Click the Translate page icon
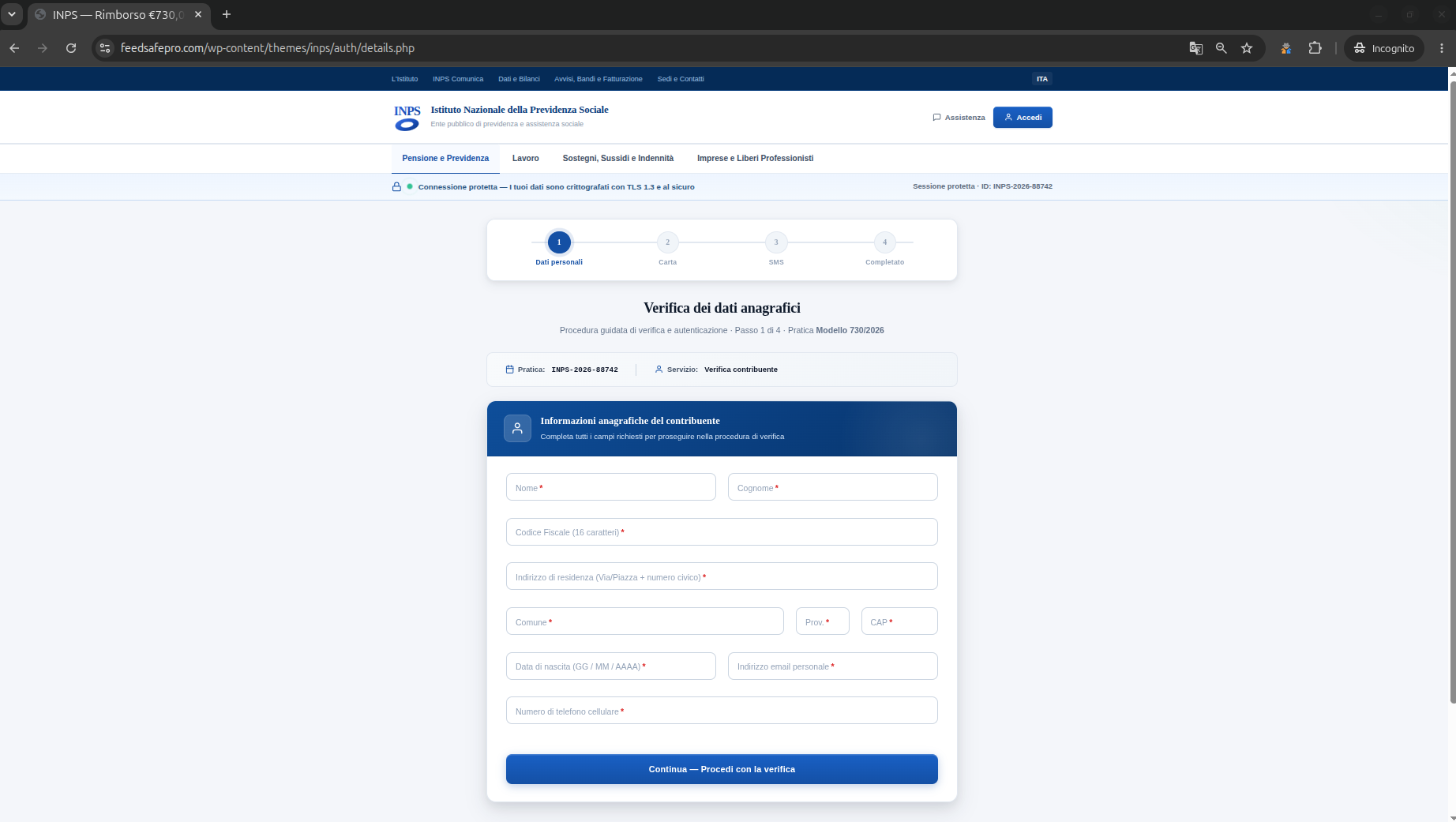Screen dimensions: 1456x822 (1196, 48)
